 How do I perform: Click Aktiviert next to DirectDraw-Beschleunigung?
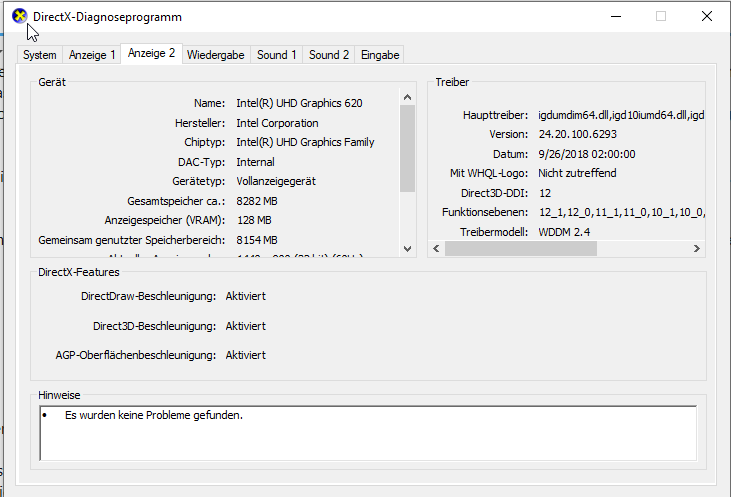click(246, 297)
